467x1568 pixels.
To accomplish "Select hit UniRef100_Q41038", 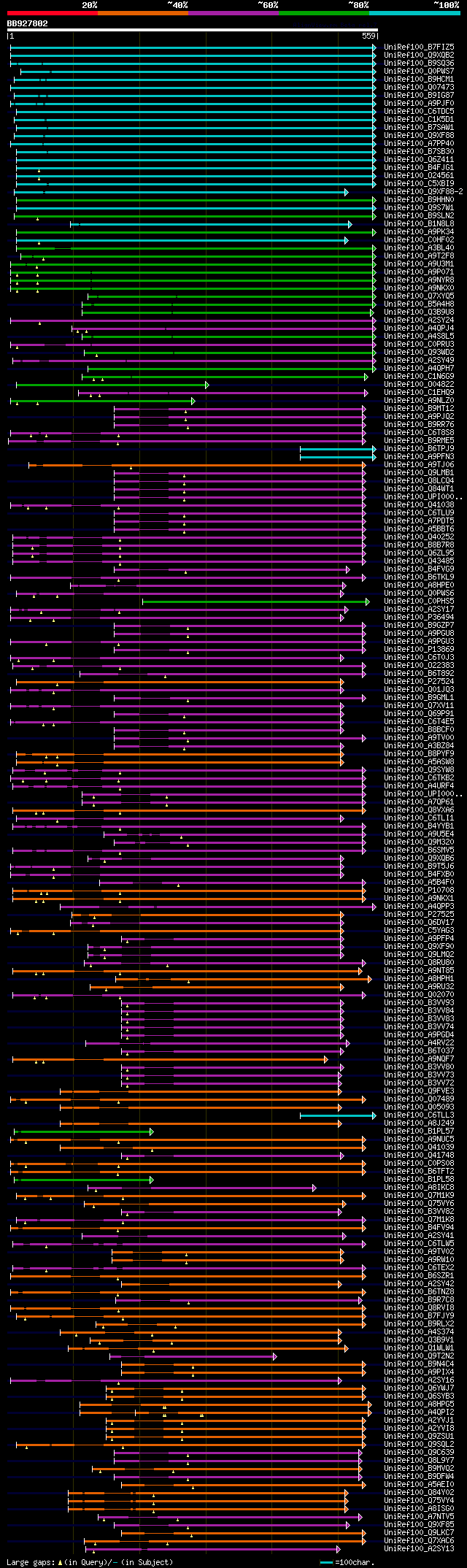I will [419, 504].
